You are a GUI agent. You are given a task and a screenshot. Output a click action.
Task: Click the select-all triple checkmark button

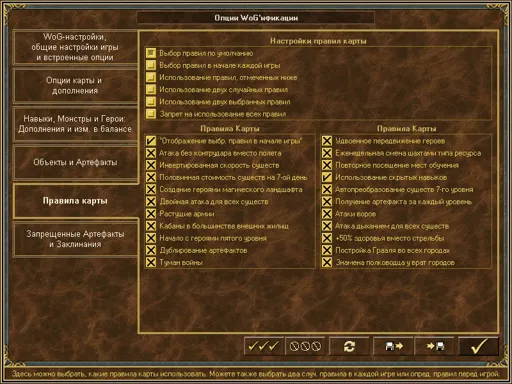[264, 346]
